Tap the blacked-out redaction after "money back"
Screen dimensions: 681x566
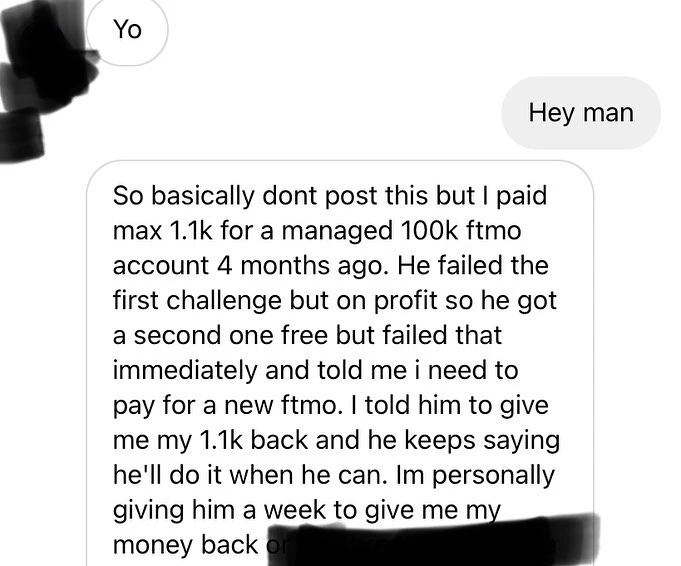432,541
